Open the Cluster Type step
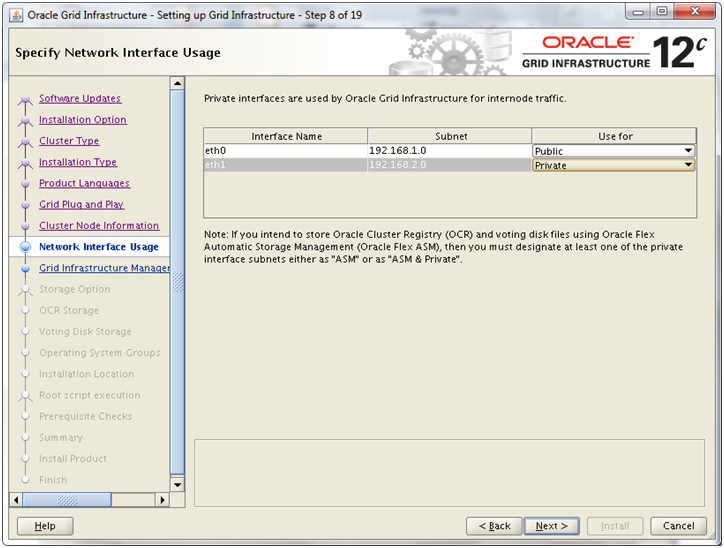 [x=69, y=141]
